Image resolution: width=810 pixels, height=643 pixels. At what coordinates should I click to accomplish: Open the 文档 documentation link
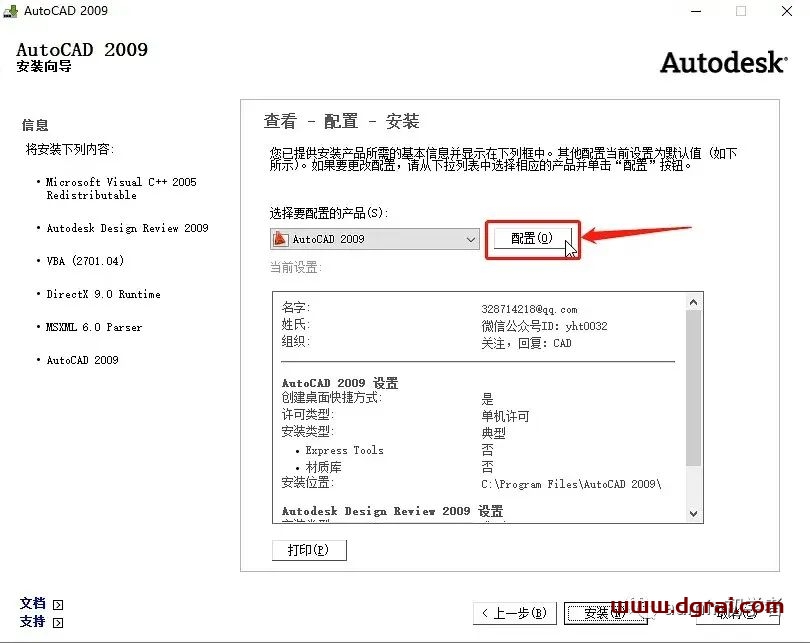(x=33, y=603)
